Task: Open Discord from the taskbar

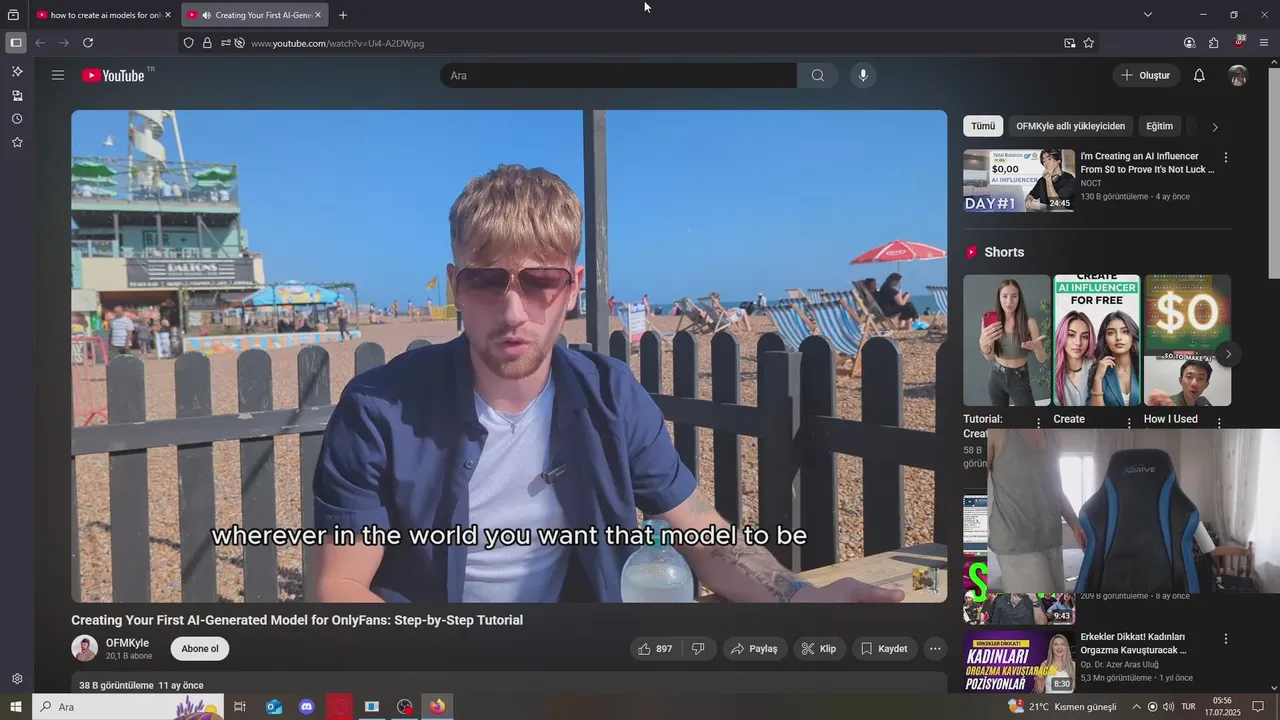Action: click(307, 707)
